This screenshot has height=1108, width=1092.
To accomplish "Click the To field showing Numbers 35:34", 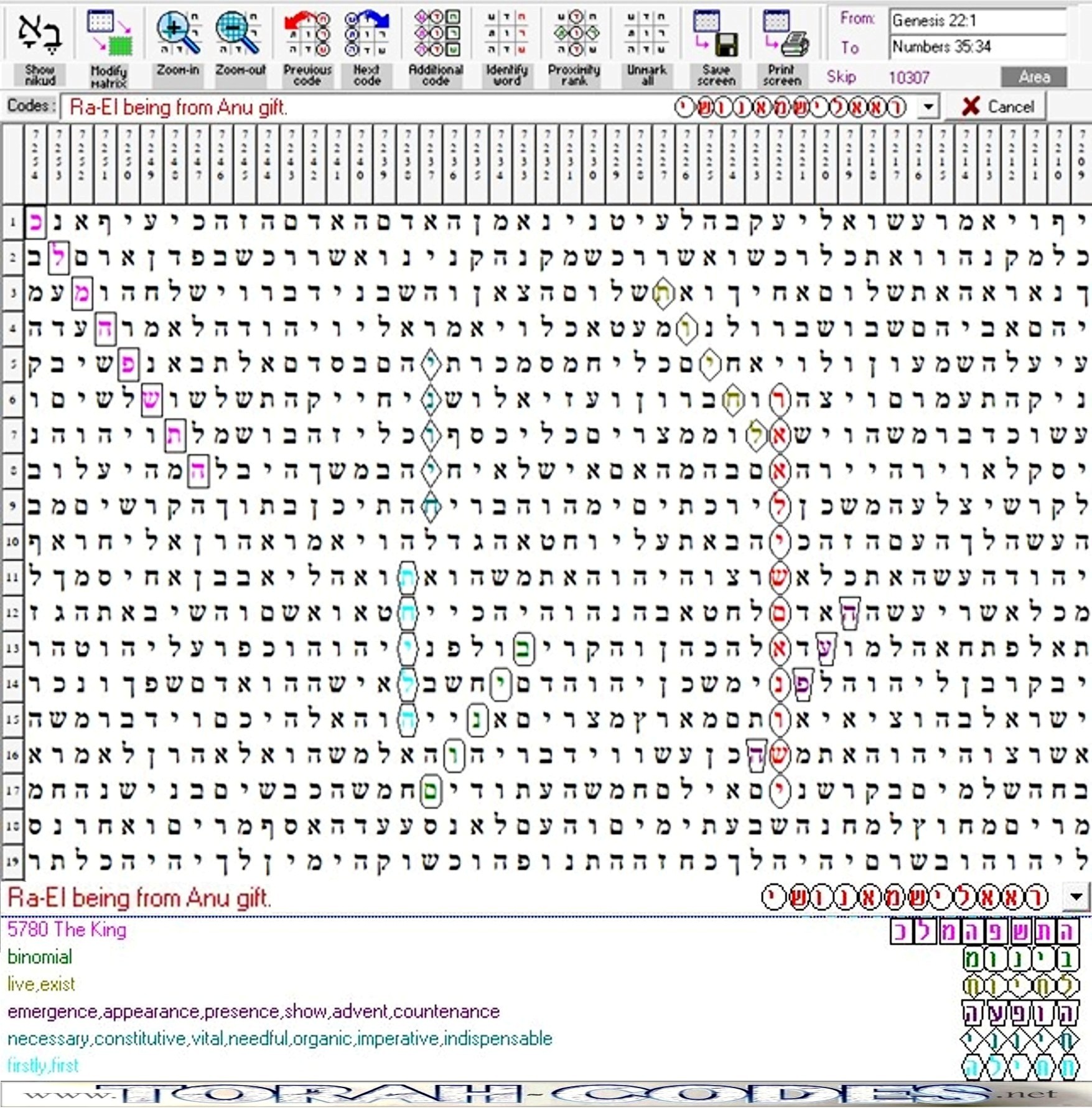I will point(978,47).
